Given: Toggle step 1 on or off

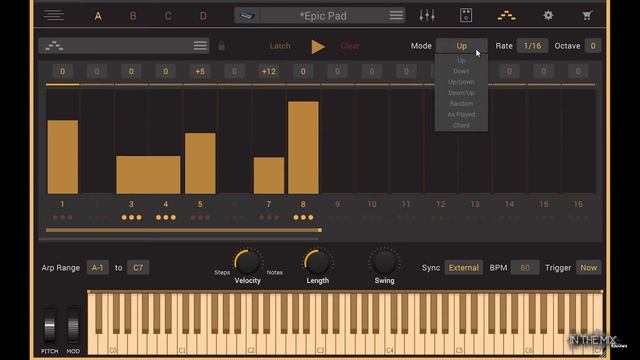Looking at the screenshot, I should 62,204.
